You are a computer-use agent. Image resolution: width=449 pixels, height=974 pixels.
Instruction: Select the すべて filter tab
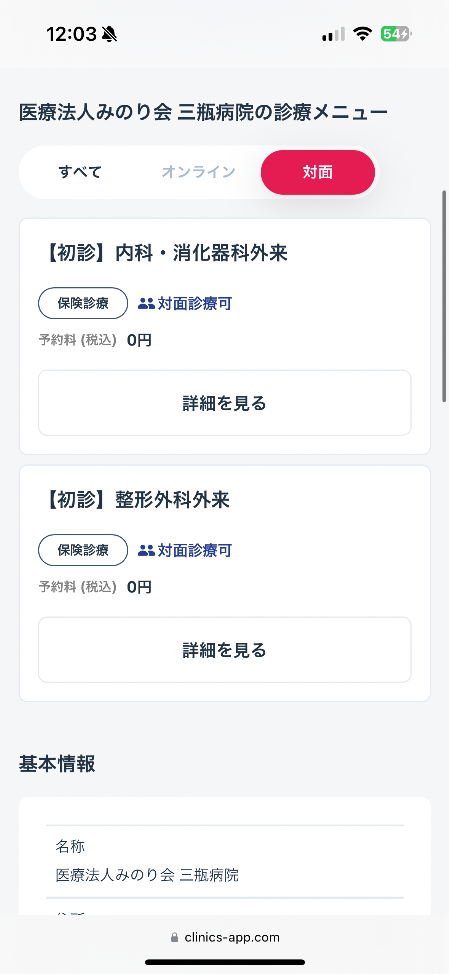[80, 172]
